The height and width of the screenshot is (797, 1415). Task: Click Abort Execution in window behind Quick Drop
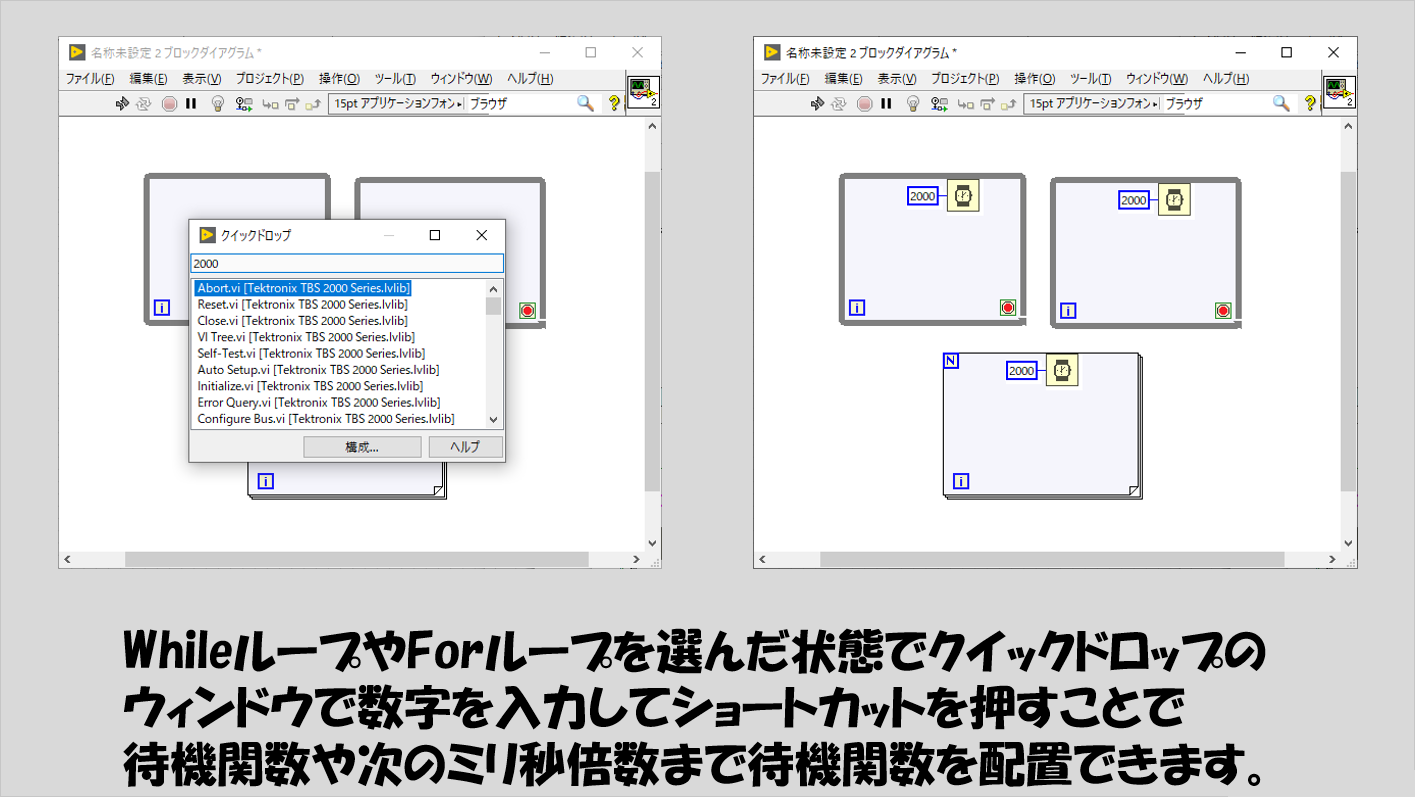pos(169,103)
